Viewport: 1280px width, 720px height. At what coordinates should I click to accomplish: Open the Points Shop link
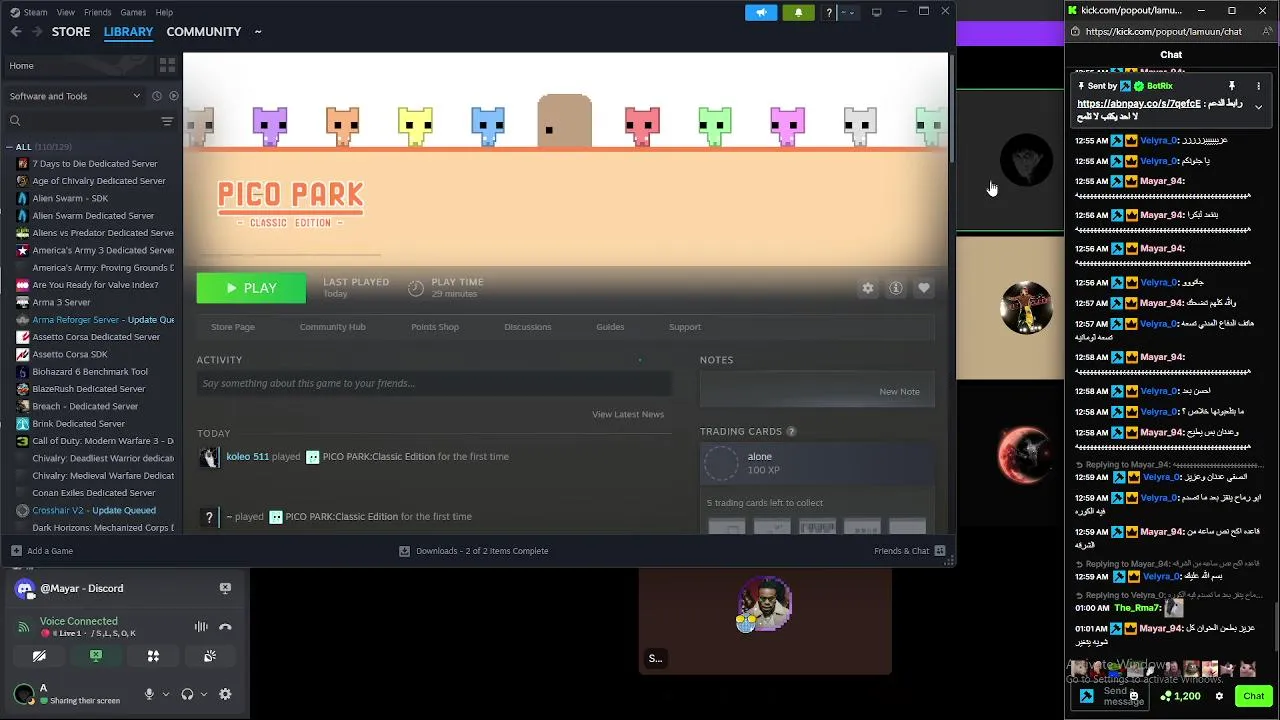tap(435, 327)
